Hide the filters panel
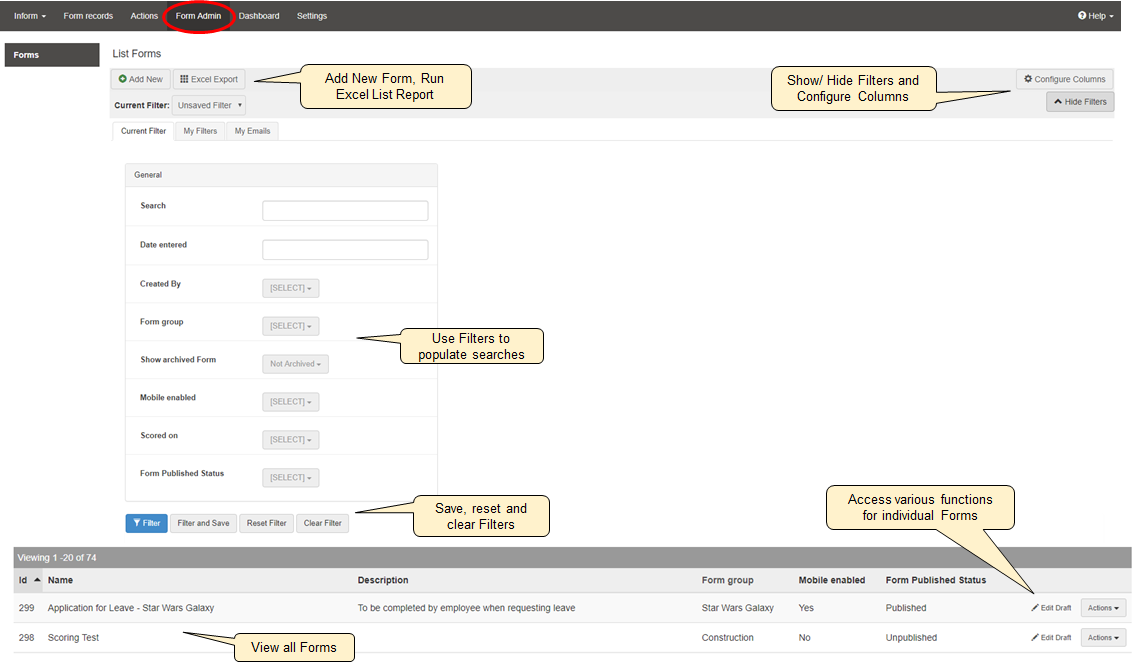1135x664 pixels. point(1080,101)
